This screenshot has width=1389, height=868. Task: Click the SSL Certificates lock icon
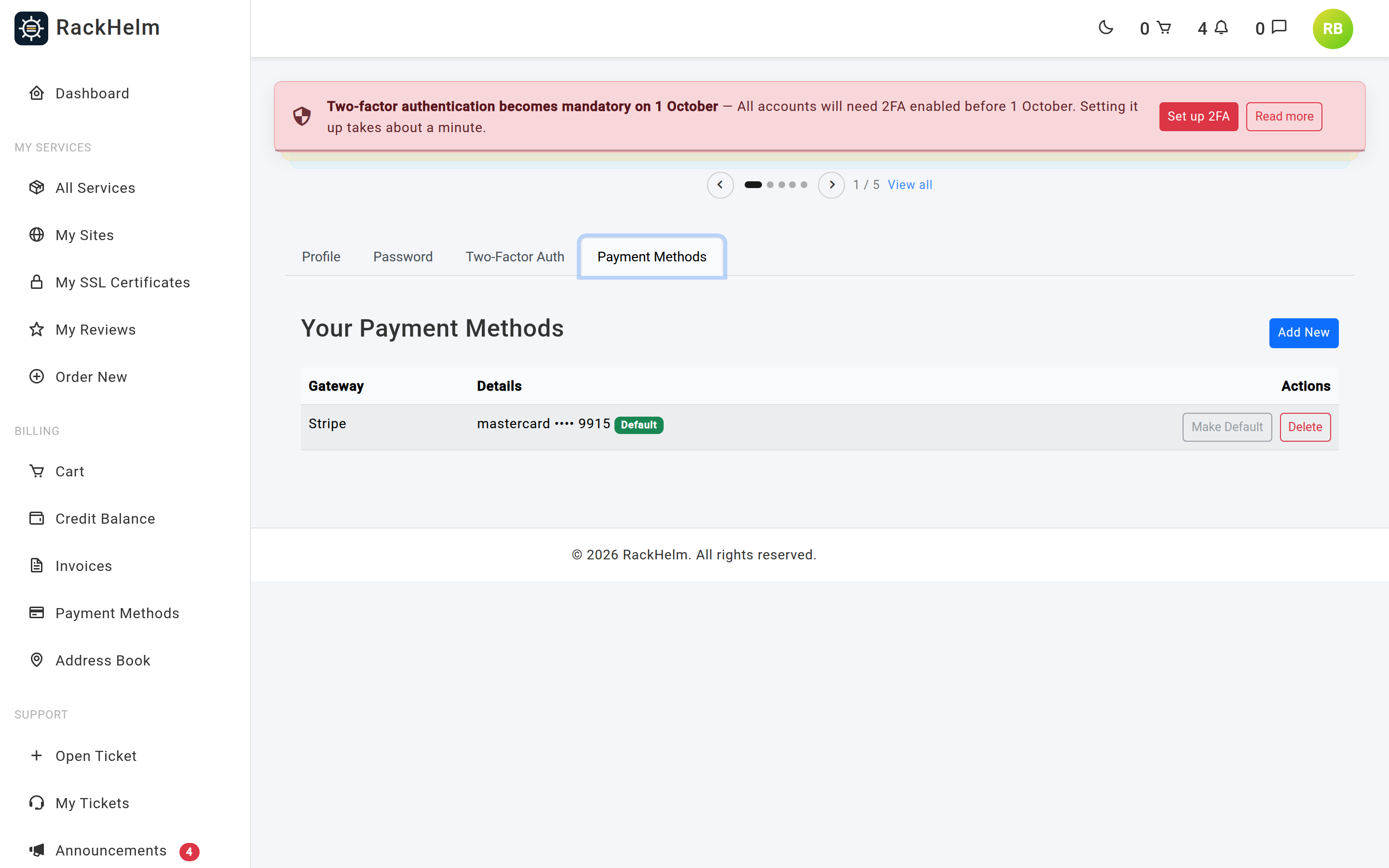click(37, 282)
